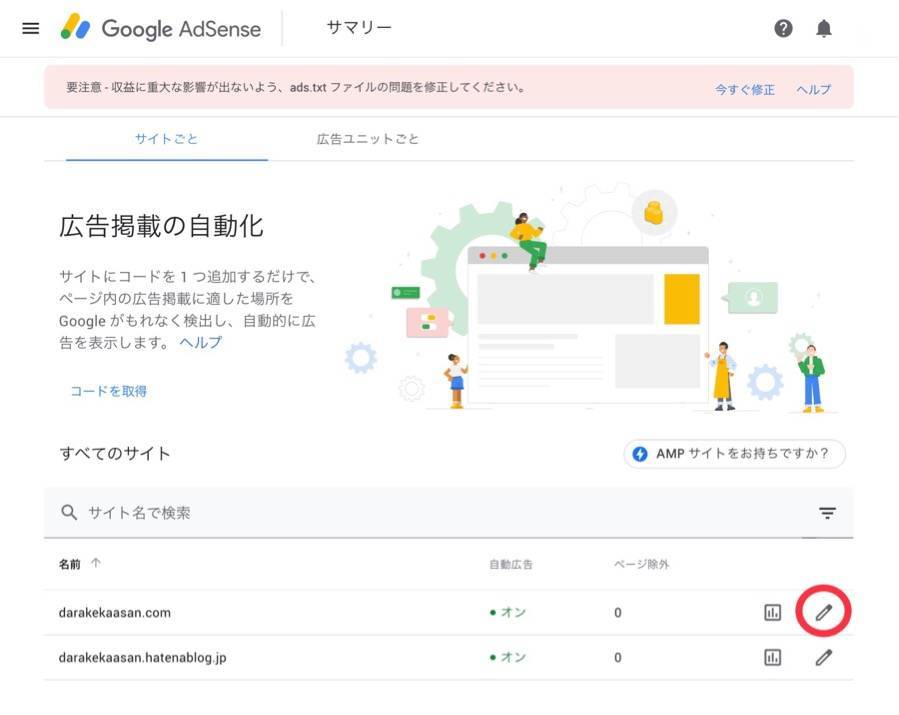
Task: Open report chart icon for darakekaasan.hatenablog.jp
Action: tap(772, 657)
